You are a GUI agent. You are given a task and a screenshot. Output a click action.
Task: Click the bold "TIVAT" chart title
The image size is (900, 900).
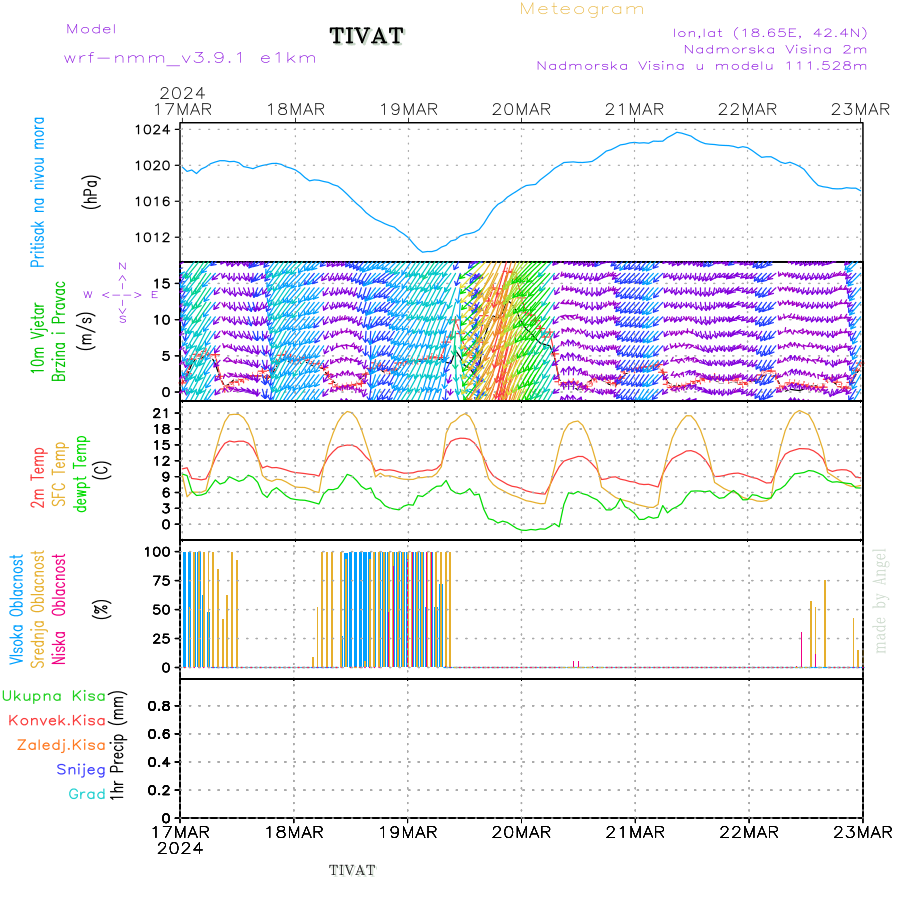click(367, 36)
